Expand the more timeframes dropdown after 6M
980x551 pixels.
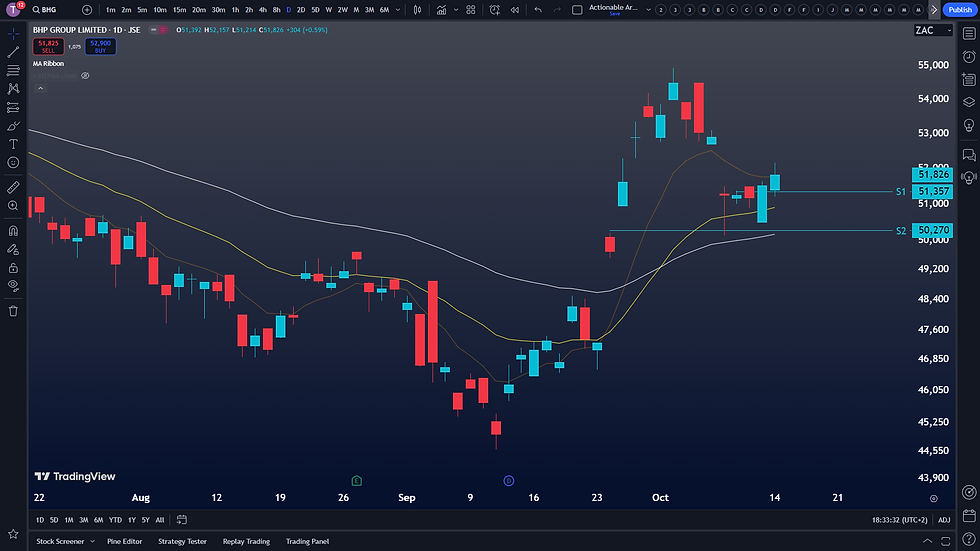[398, 10]
